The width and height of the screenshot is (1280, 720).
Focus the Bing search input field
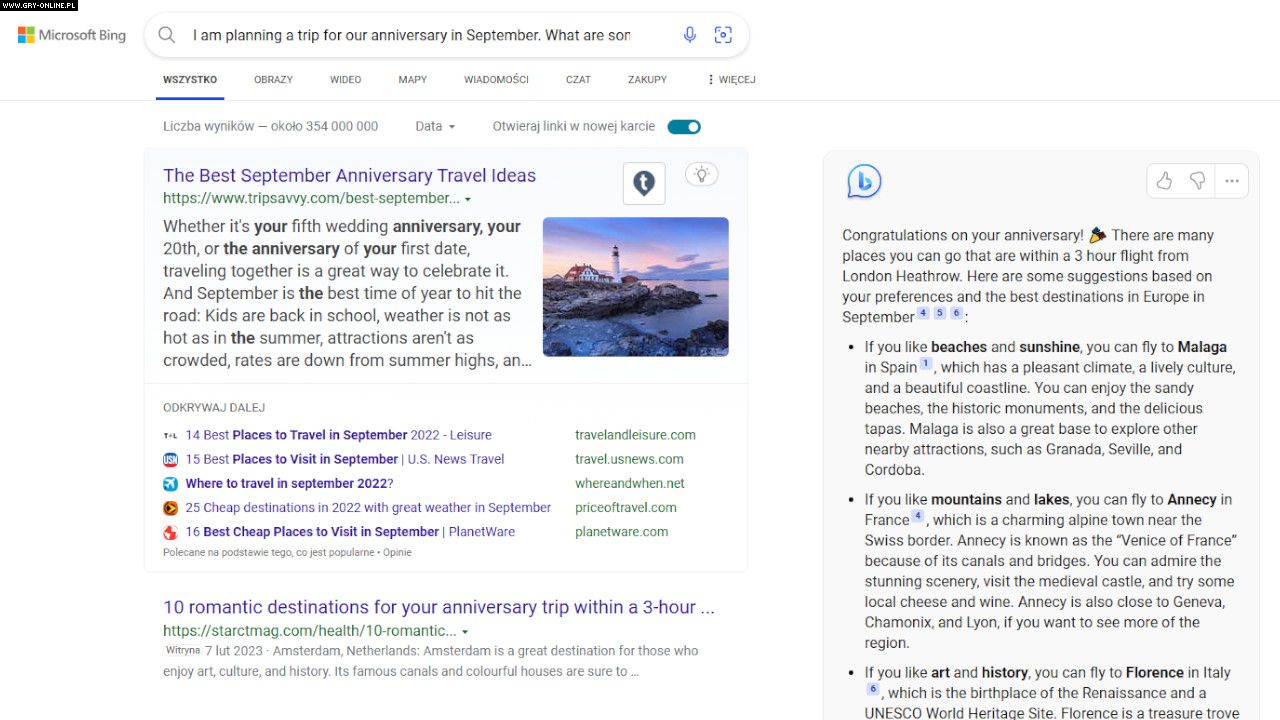coord(411,35)
